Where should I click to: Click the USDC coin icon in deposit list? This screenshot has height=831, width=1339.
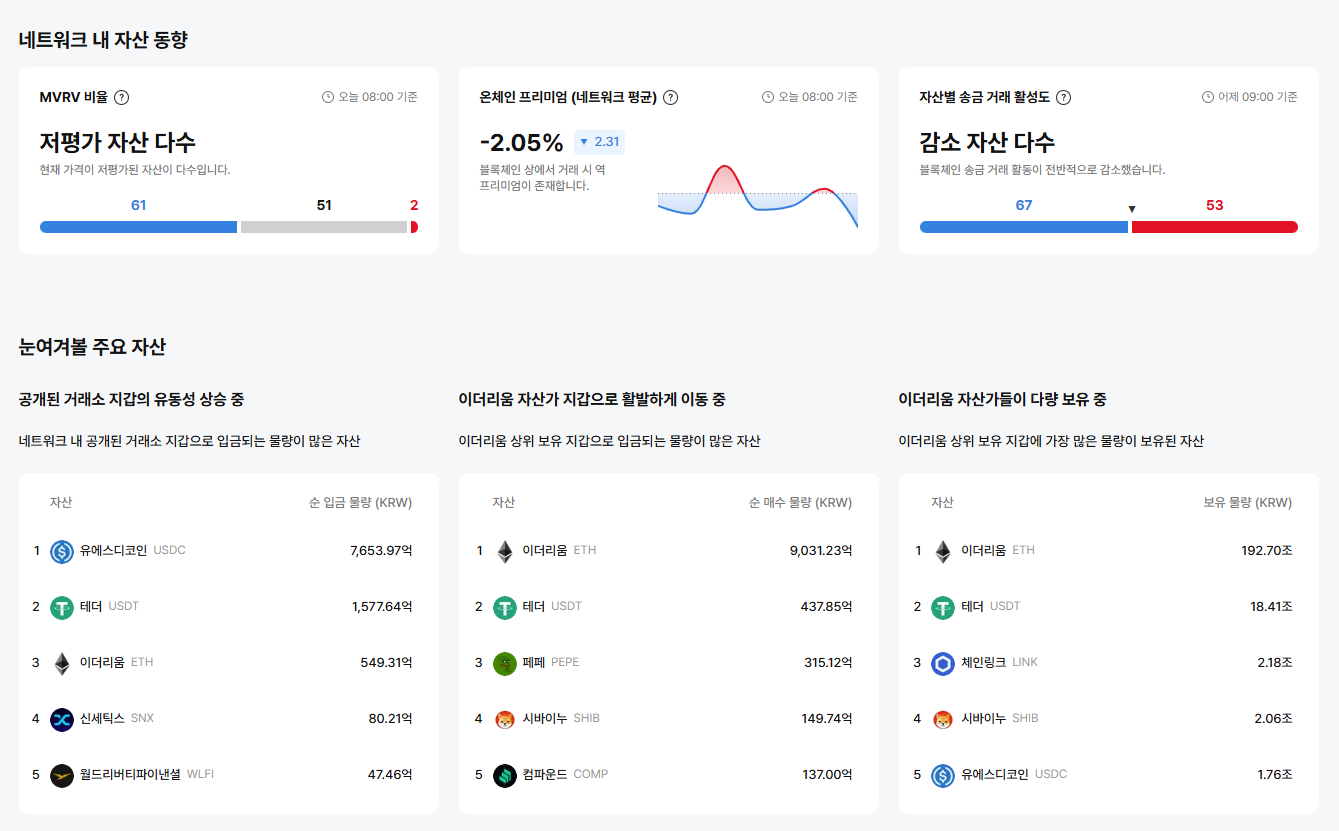pyautogui.click(x=60, y=550)
